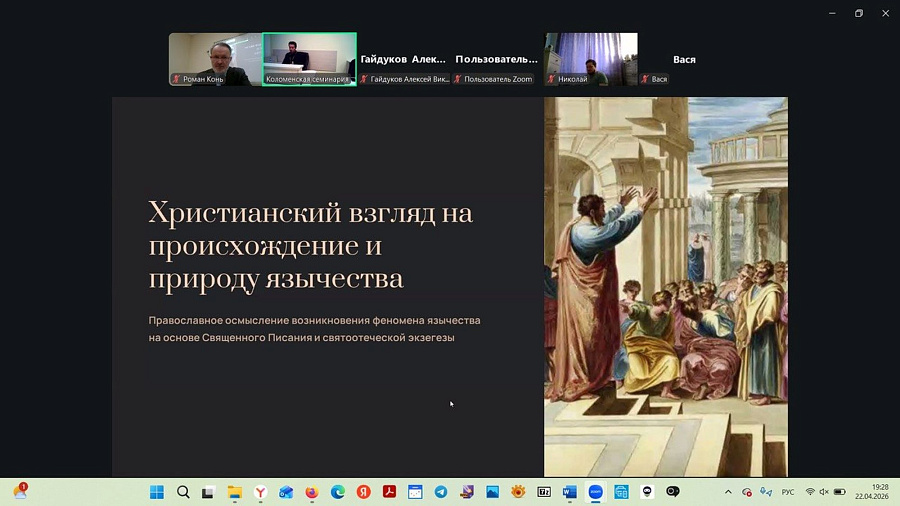Open Telegram from the taskbar
The image size is (900, 506).
point(441,492)
